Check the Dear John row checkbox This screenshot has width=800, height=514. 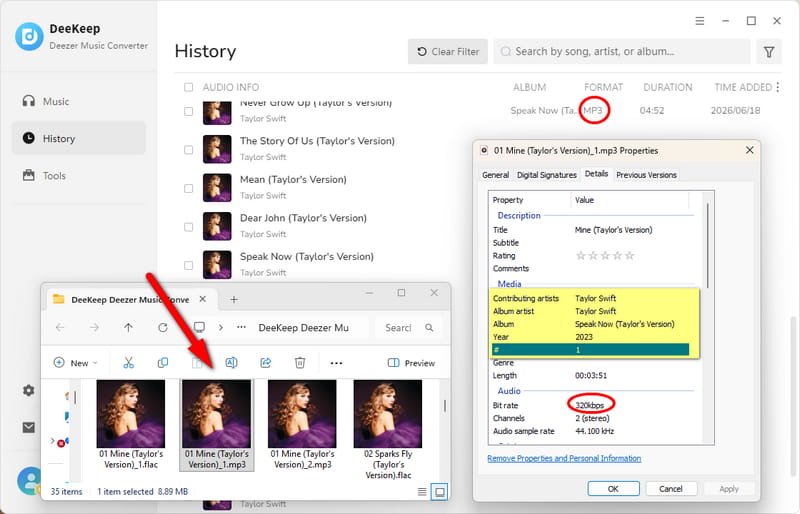(188, 227)
